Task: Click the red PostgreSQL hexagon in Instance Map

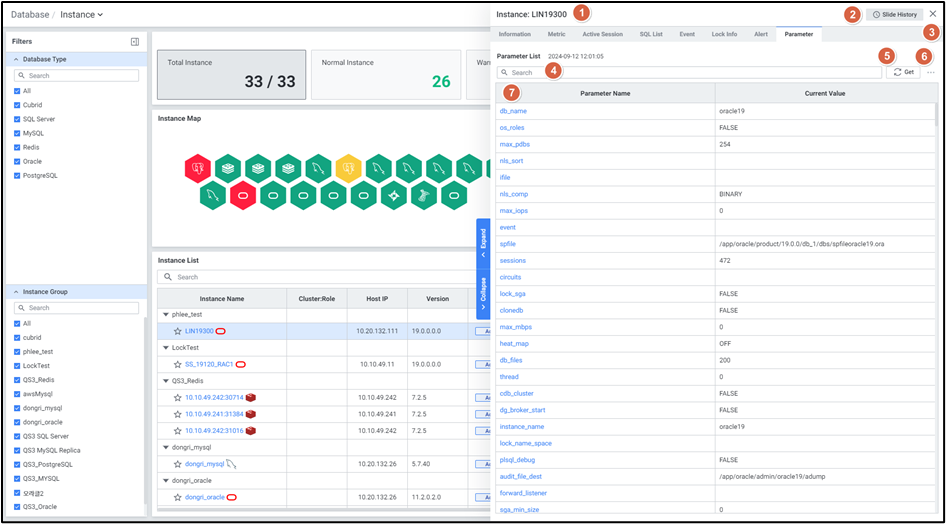Action: (x=198, y=167)
